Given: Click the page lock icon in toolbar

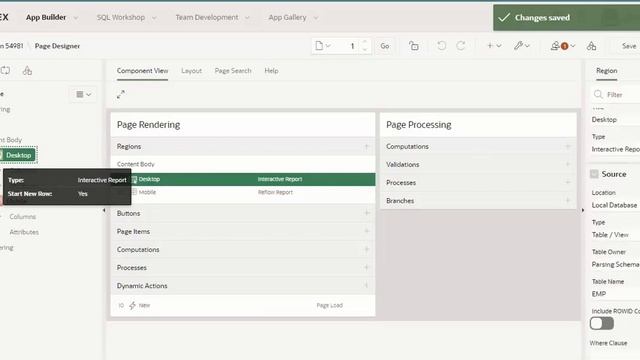Looking at the screenshot, I should [413, 46].
